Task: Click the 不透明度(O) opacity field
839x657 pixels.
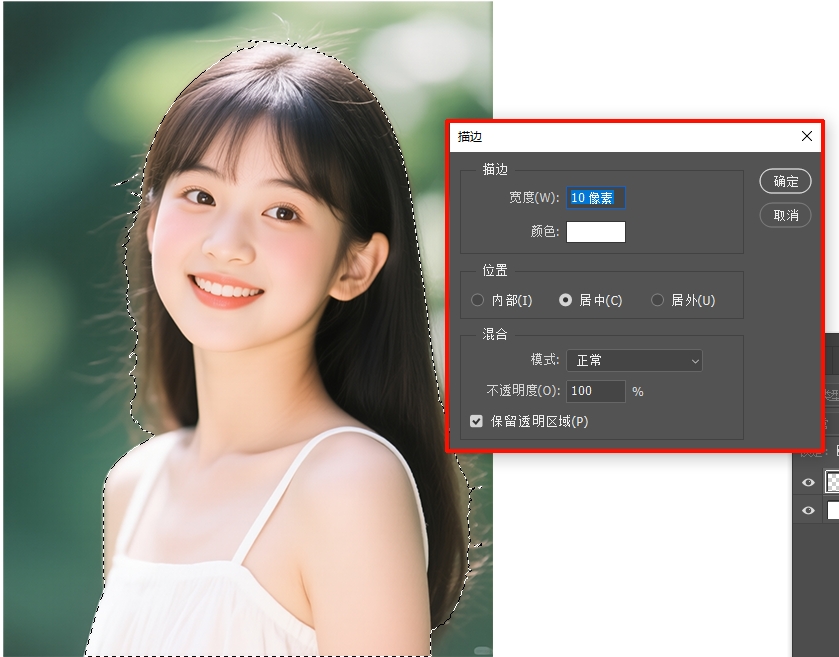Action: pyautogui.click(x=594, y=391)
